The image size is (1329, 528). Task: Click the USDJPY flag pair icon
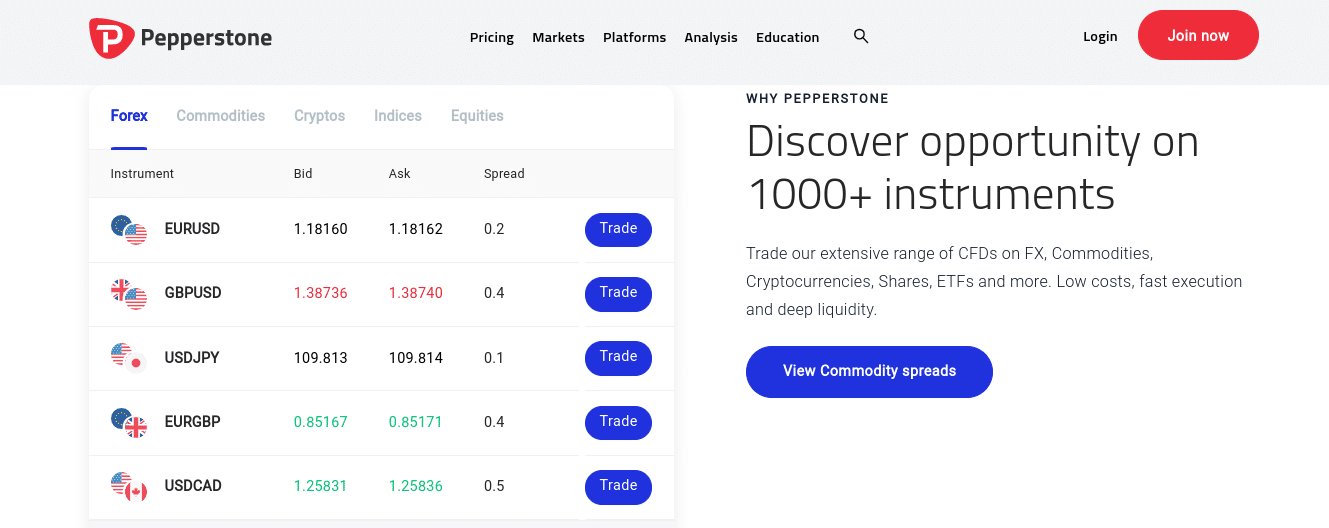coord(129,358)
